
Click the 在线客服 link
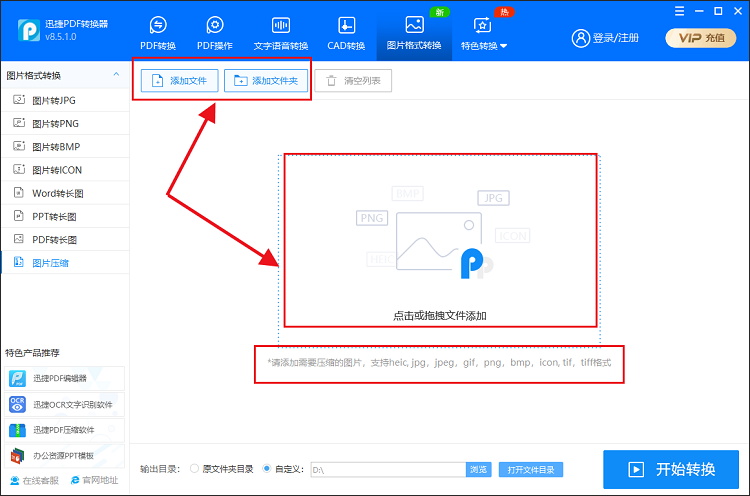[x=34, y=480]
